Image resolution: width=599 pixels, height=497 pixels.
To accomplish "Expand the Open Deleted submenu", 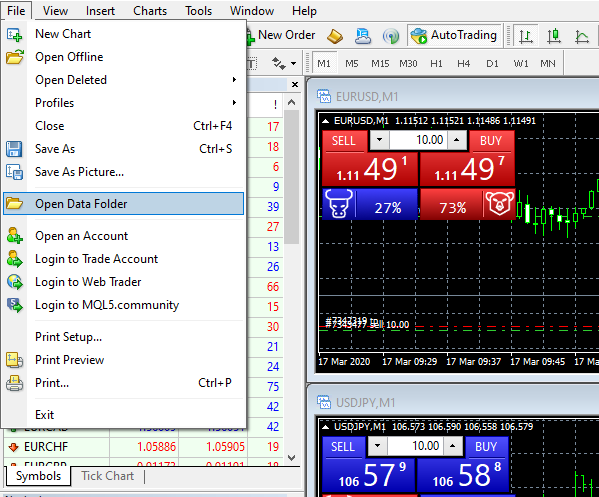I will (x=234, y=79).
